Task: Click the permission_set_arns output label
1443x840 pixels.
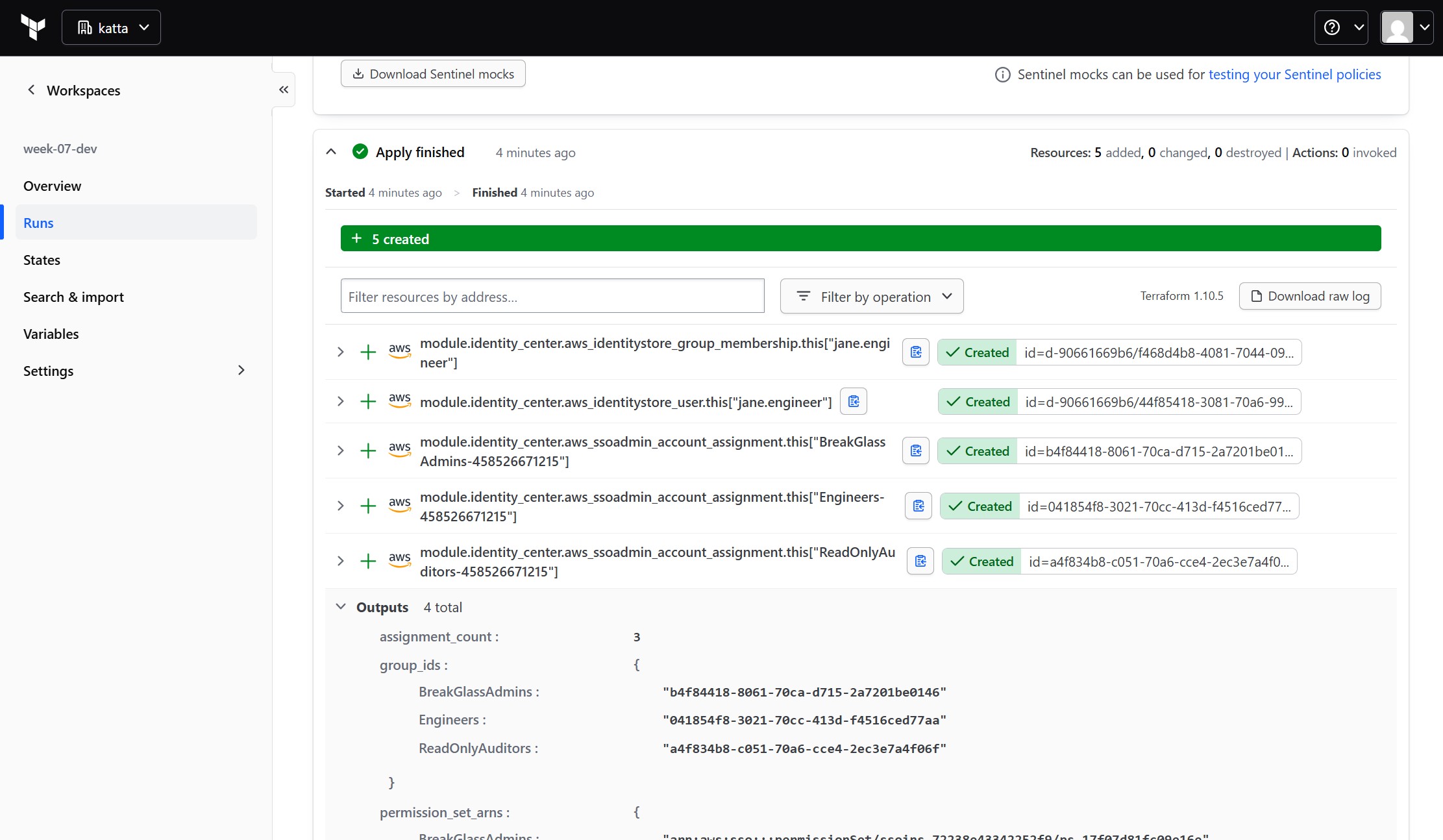Action: (445, 813)
